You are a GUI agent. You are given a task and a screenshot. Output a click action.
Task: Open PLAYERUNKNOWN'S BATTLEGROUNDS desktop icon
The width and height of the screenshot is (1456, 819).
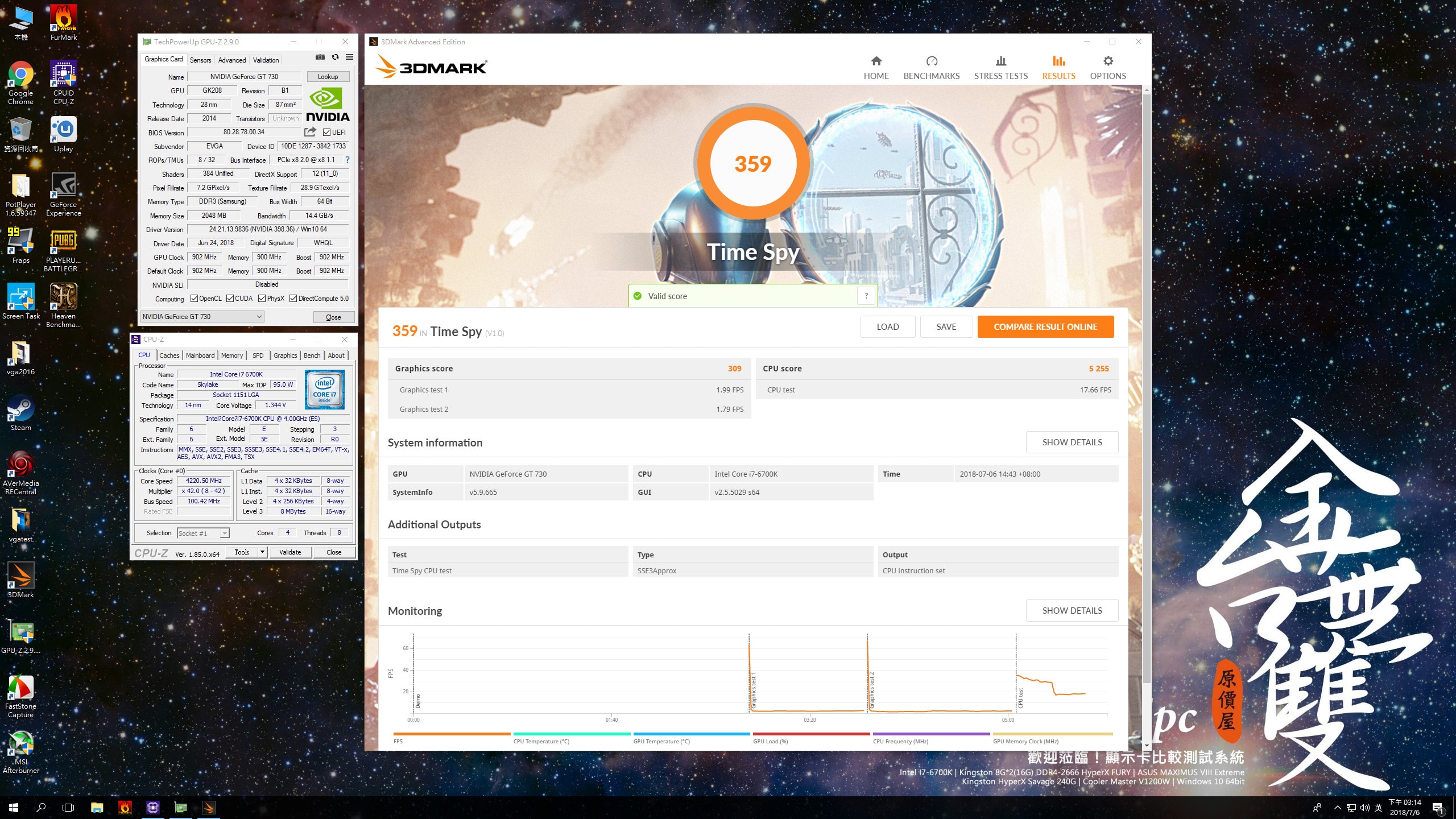[64, 250]
